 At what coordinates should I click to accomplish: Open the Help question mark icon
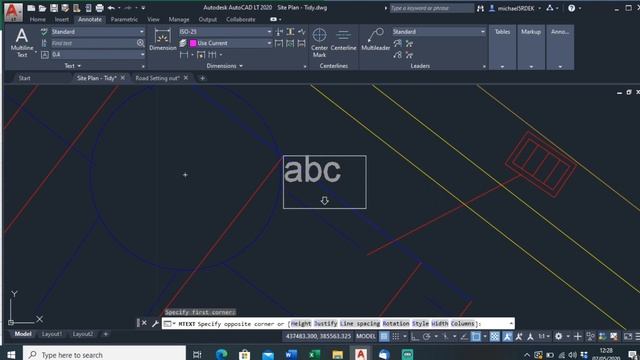(x=571, y=8)
